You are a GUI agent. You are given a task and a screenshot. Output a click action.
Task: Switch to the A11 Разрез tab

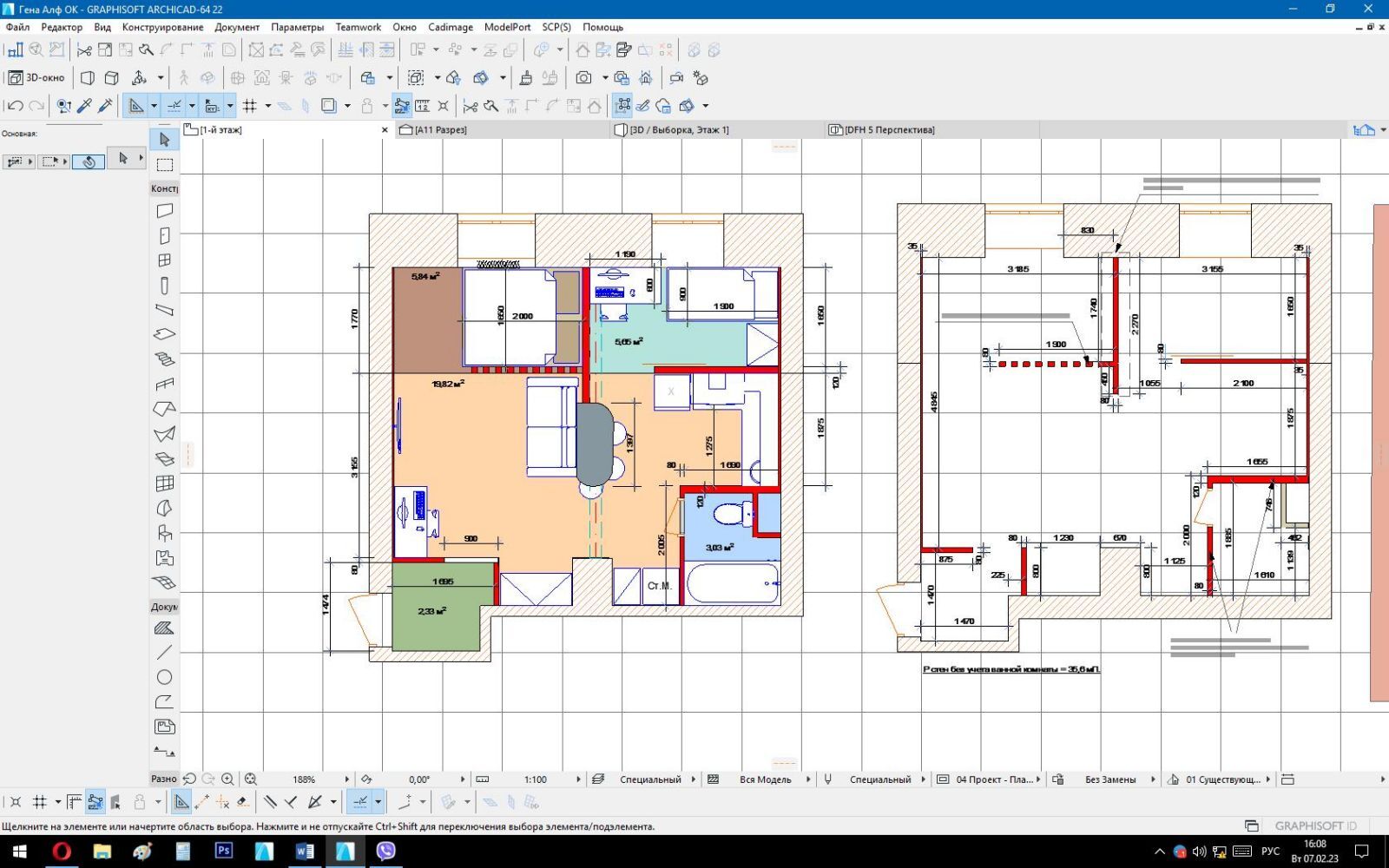tap(440, 130)
